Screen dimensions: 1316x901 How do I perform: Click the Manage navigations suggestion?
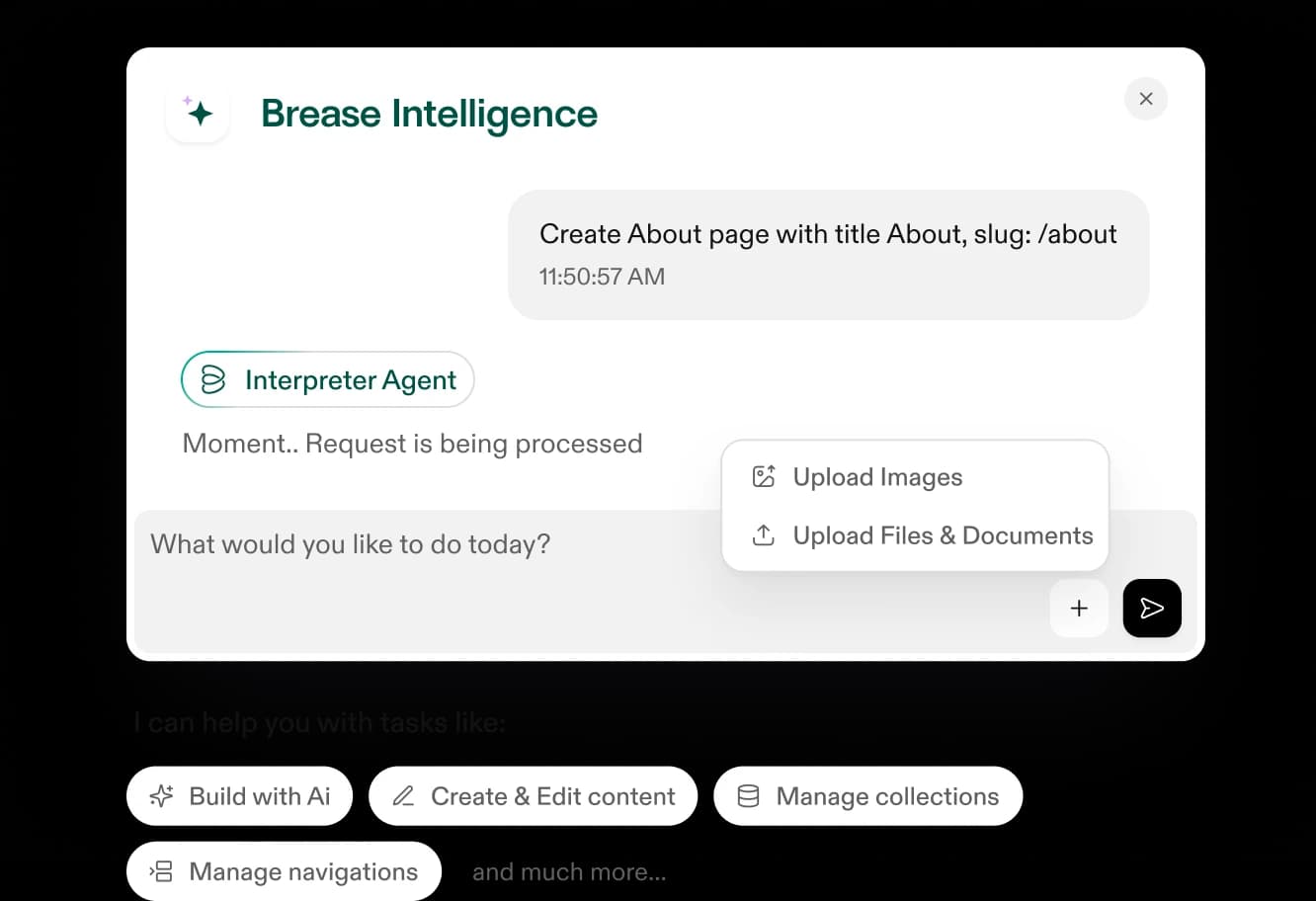pyautogui.click(x=284, y=871)
